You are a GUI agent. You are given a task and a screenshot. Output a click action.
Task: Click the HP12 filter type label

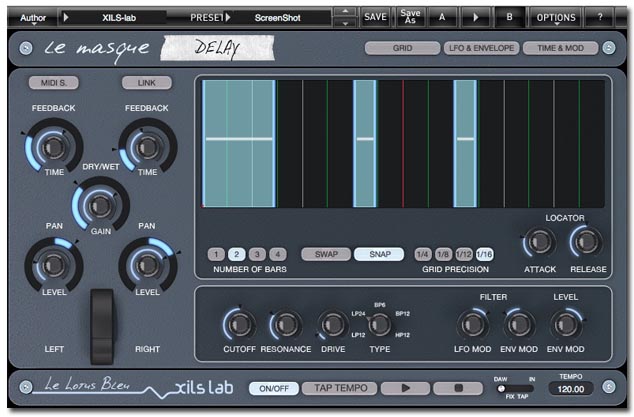click(x=402, y=335)
